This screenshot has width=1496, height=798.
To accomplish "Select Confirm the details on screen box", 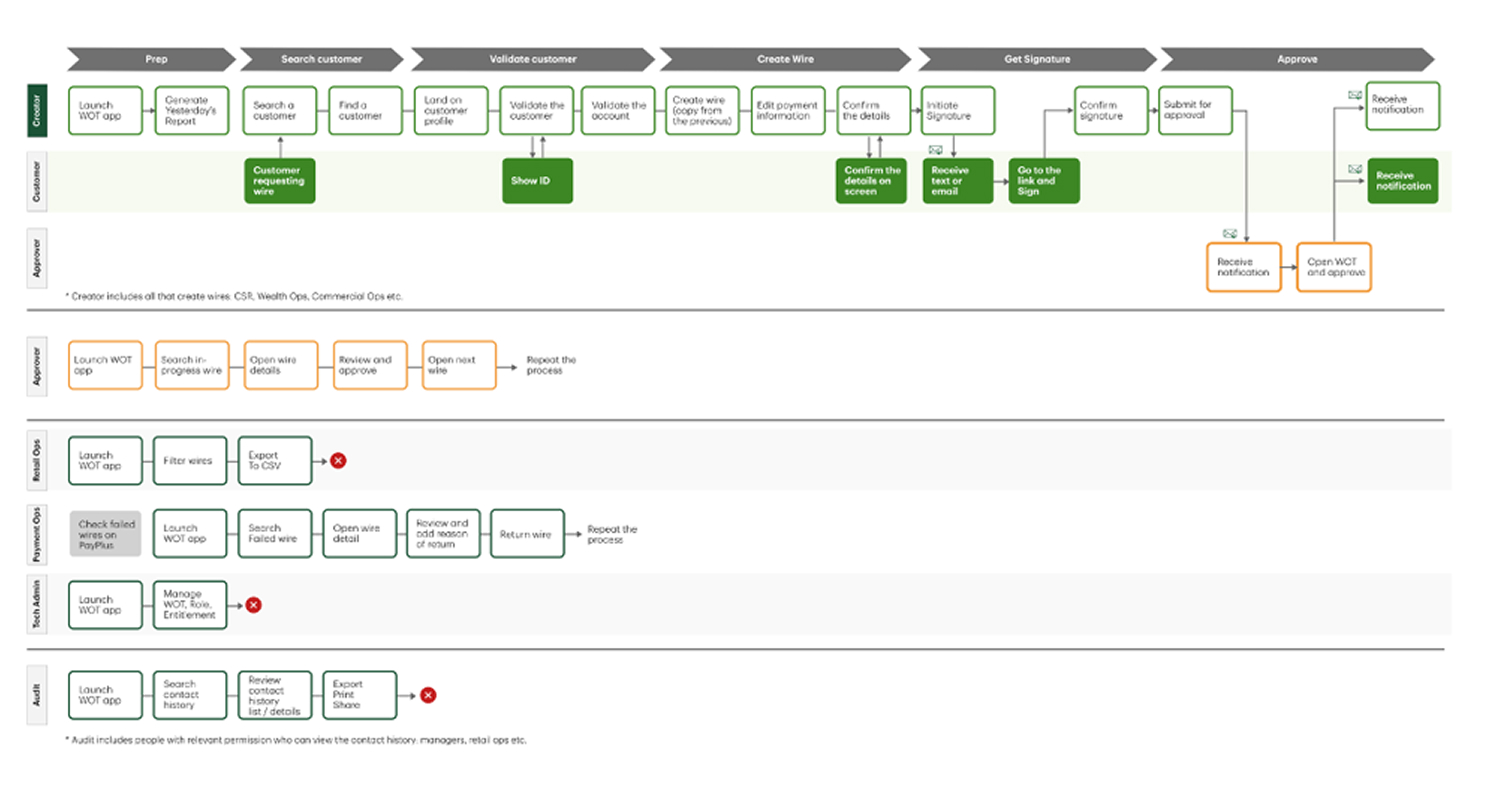I will tap(872, 181).
